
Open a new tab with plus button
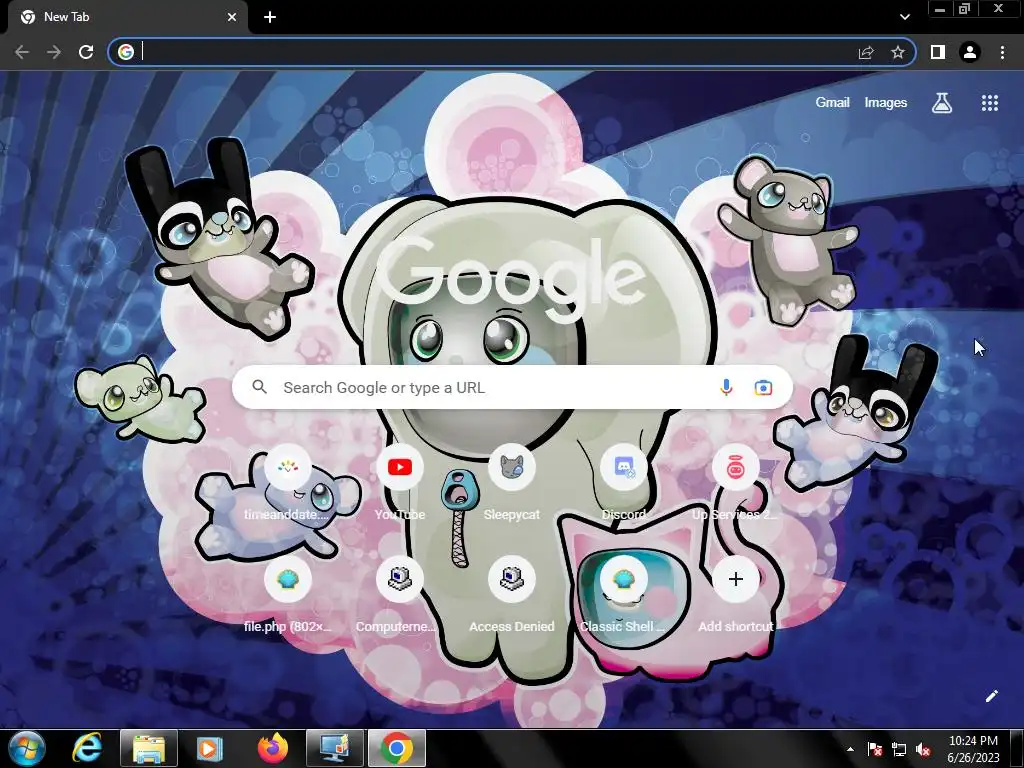[270, 17]
